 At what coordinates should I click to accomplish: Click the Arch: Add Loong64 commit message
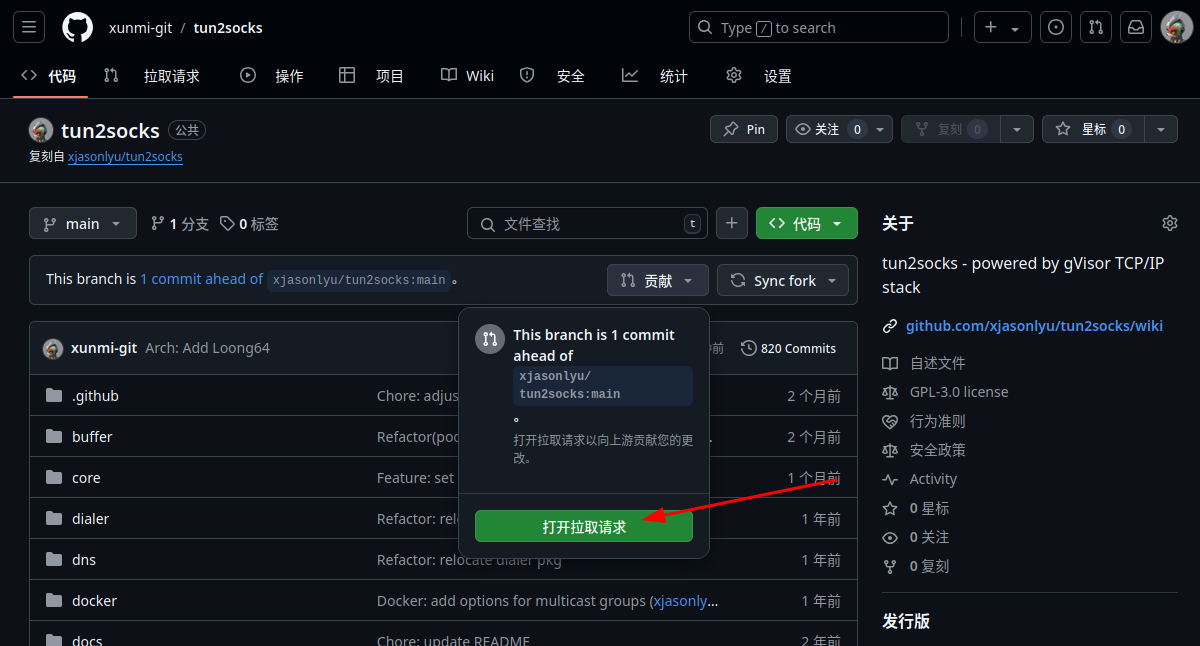coord(207,348)
